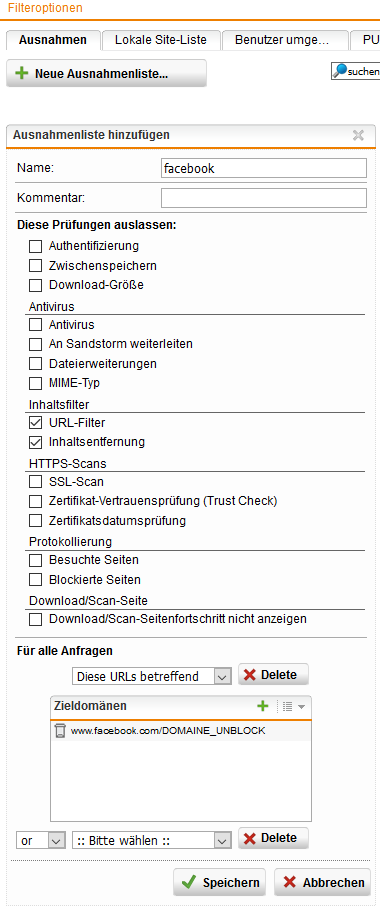Image resolution: width=380 pixels, height=906 pixels.
Task: Open the 'or' operator dropdown
Action: point(41,841)
